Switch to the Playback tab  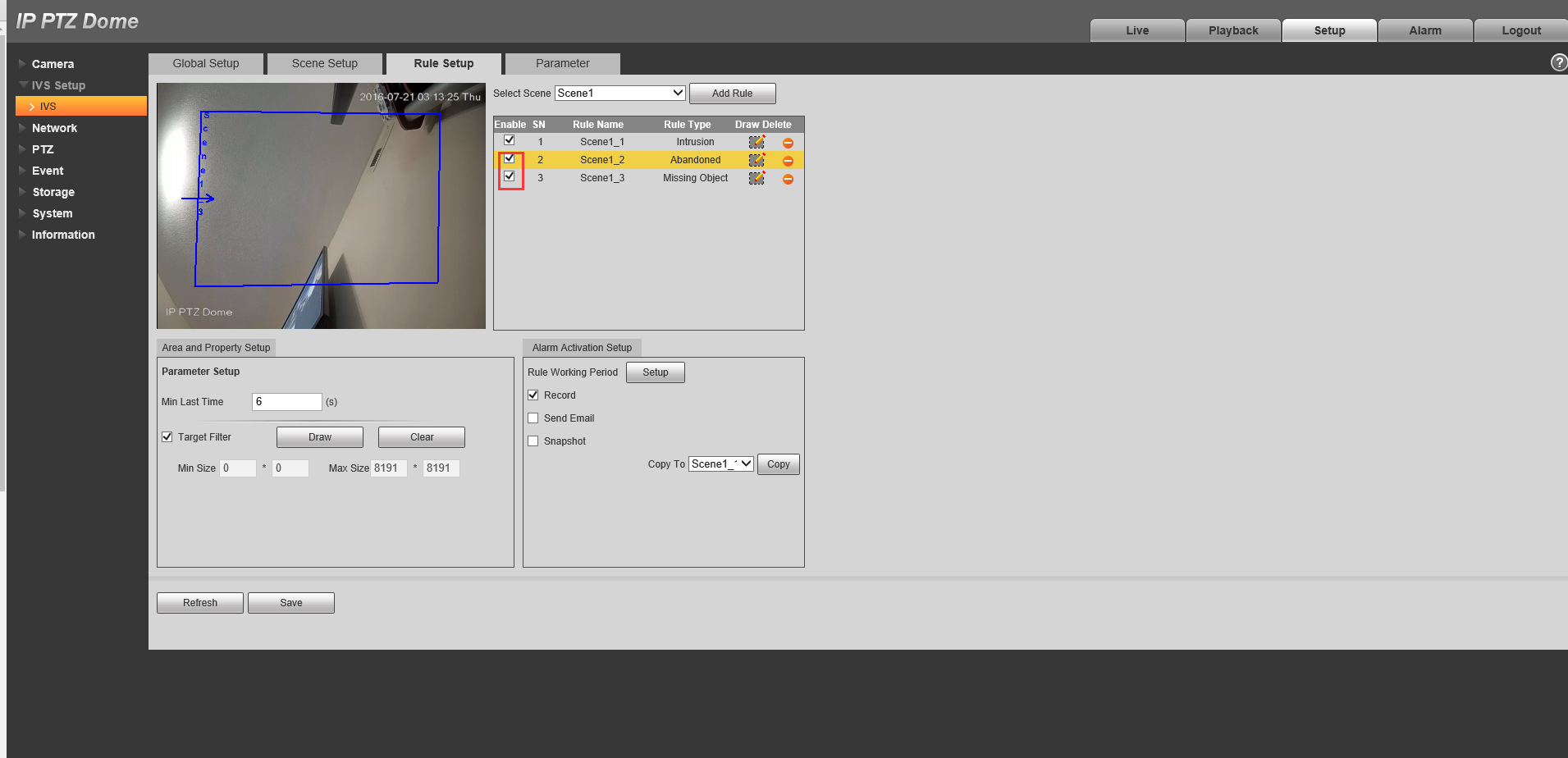coord(1233,30)
